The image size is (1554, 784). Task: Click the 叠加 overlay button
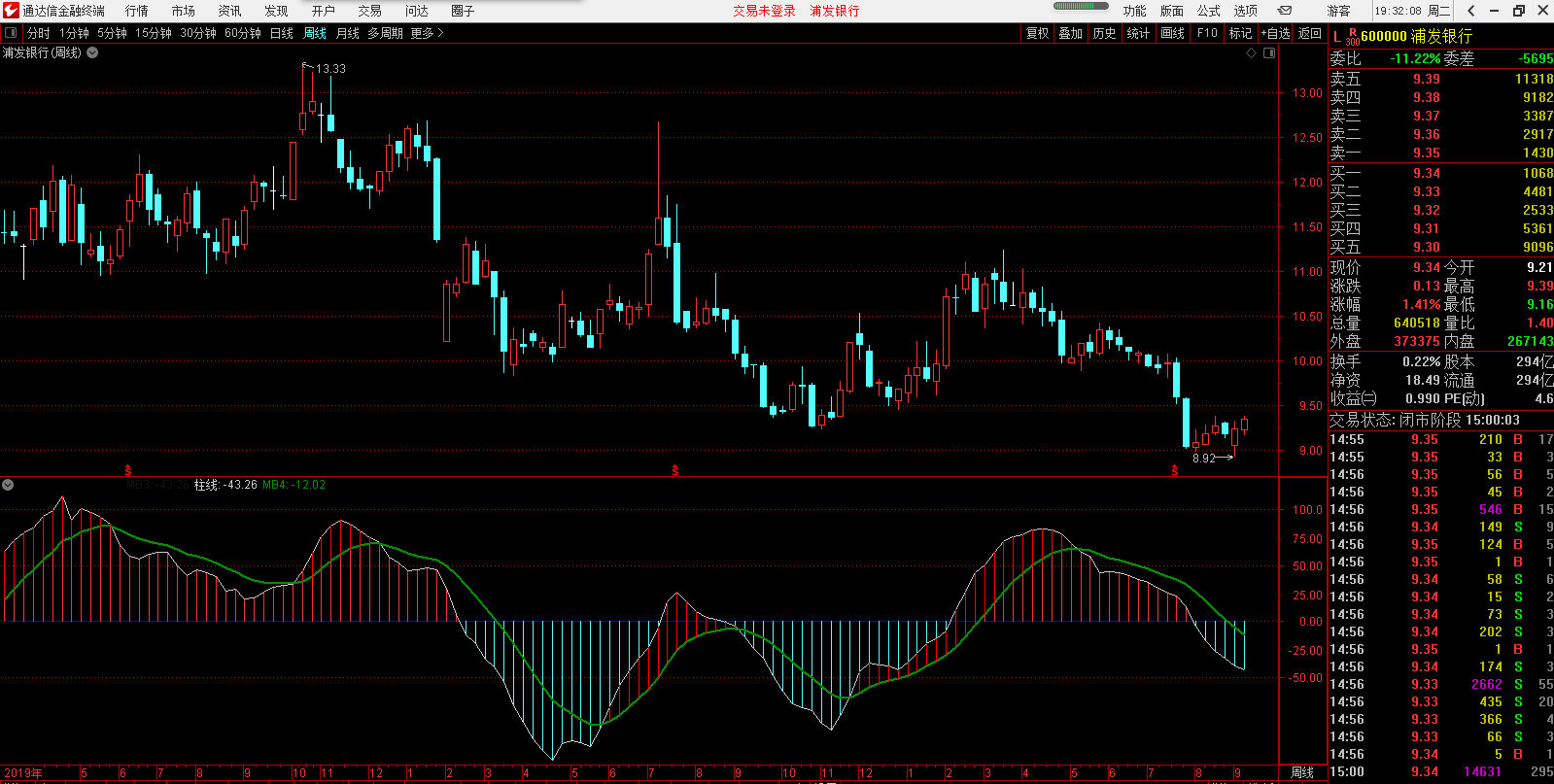[x=1071, y=33]
